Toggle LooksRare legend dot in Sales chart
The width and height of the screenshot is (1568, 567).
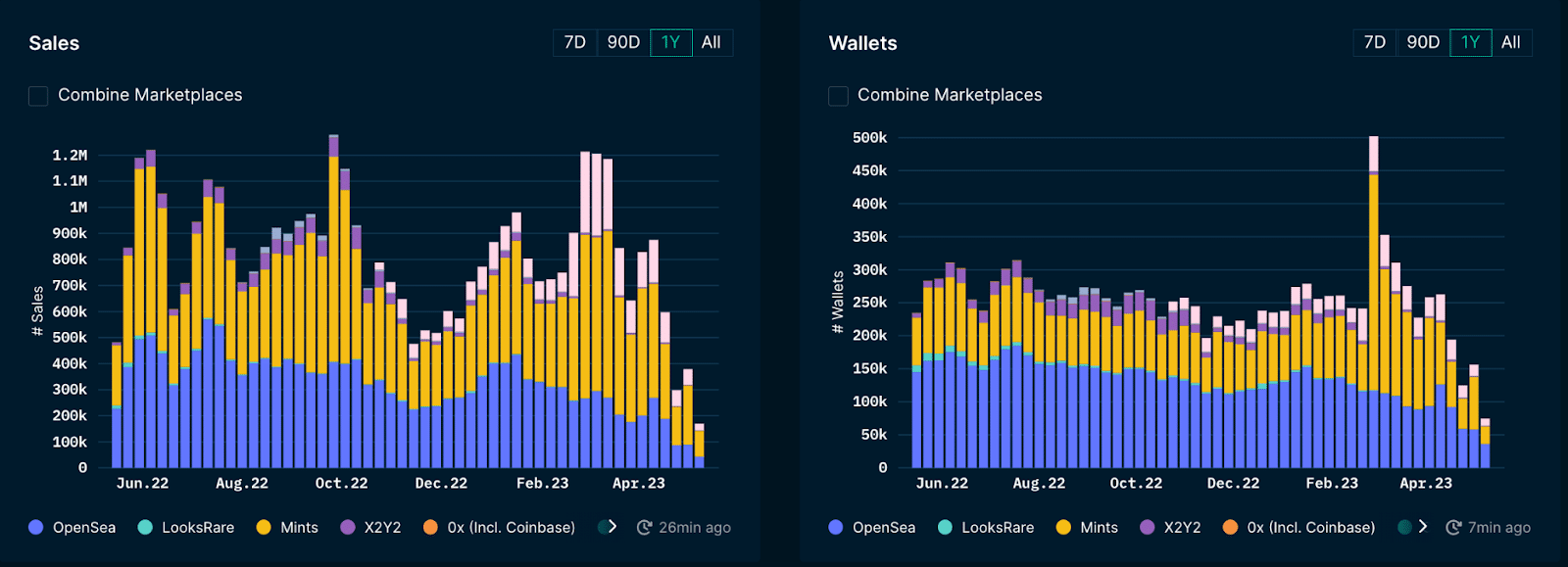[145, 527]
